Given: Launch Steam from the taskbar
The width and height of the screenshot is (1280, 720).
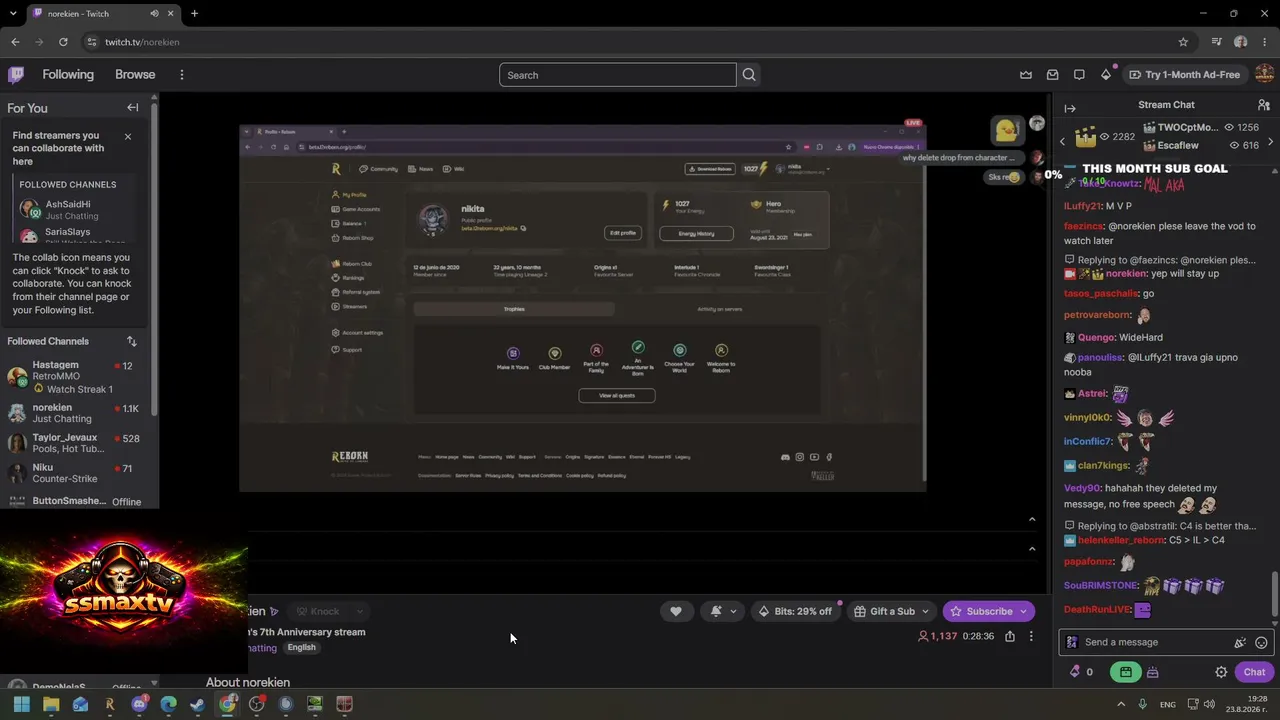Looking at the screenshot, I should click(198, 704).
